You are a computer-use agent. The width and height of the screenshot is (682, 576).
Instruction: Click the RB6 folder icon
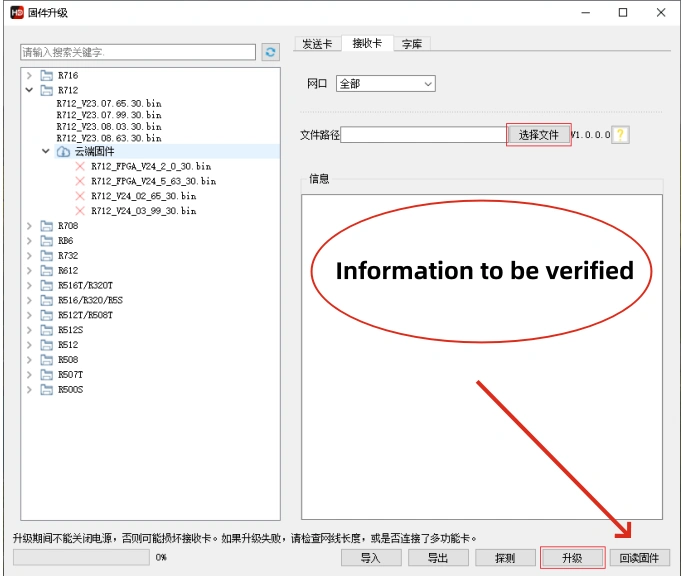pos(47,240)
